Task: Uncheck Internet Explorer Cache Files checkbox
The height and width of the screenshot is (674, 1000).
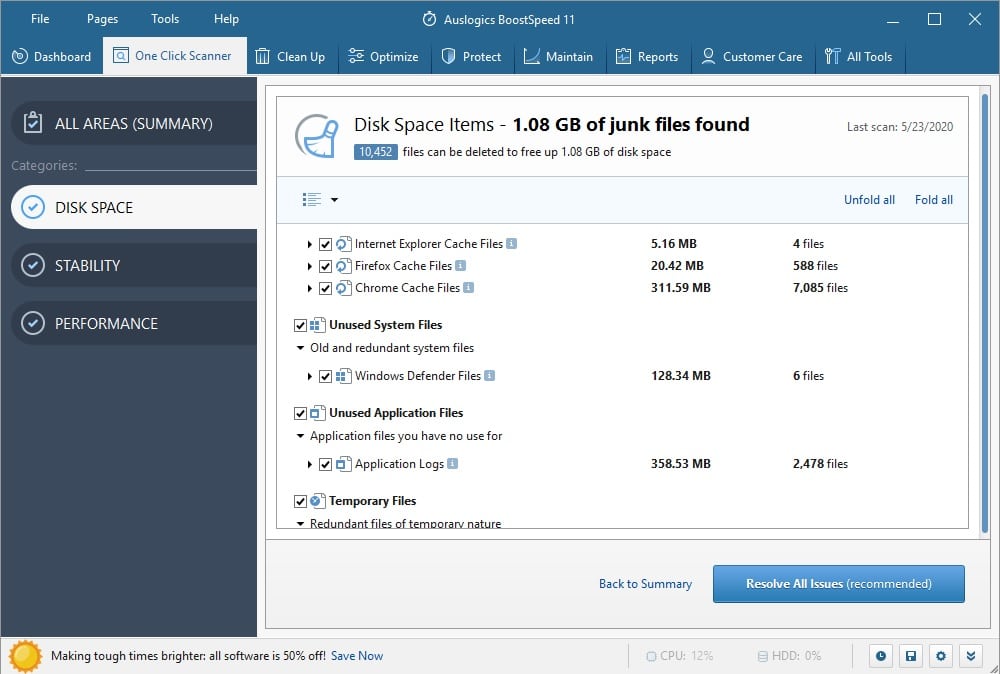Action: tap(325, 244)
